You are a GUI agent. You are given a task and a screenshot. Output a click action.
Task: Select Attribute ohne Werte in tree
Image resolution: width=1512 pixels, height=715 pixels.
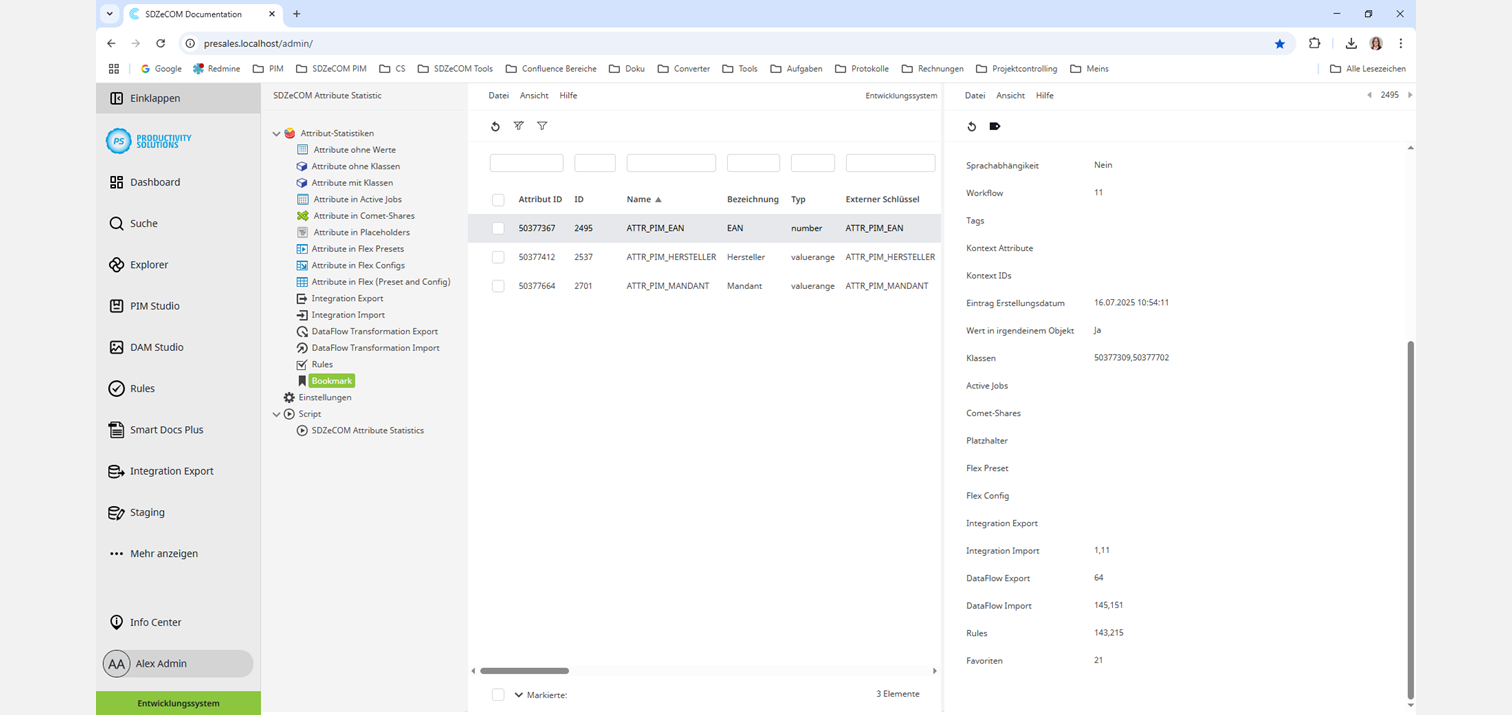click(x=354, y=150)
